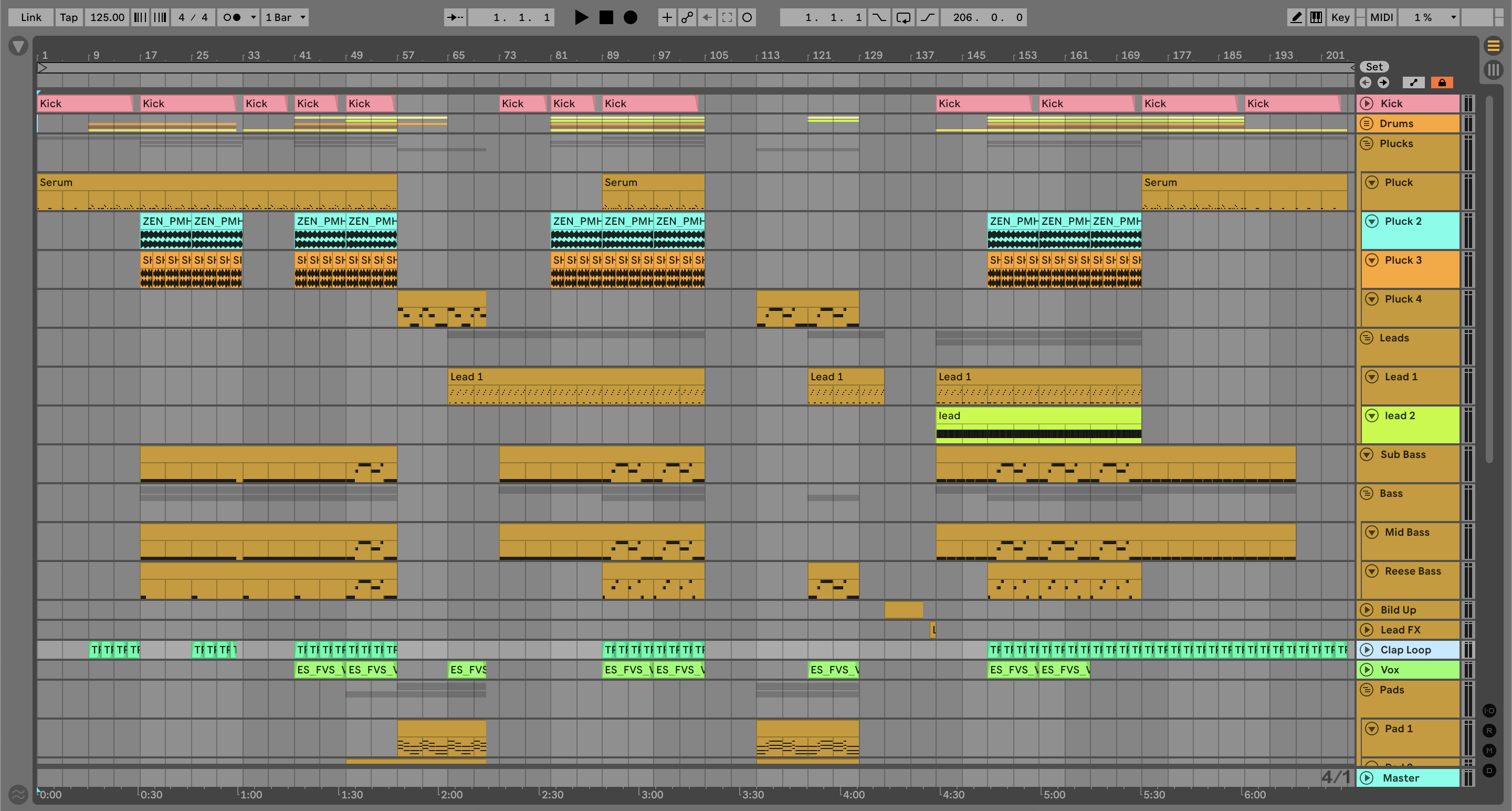This screenshot has width=1512, height=811.
Task: Click the 125.00 tempo field
Action: [107, 18]
